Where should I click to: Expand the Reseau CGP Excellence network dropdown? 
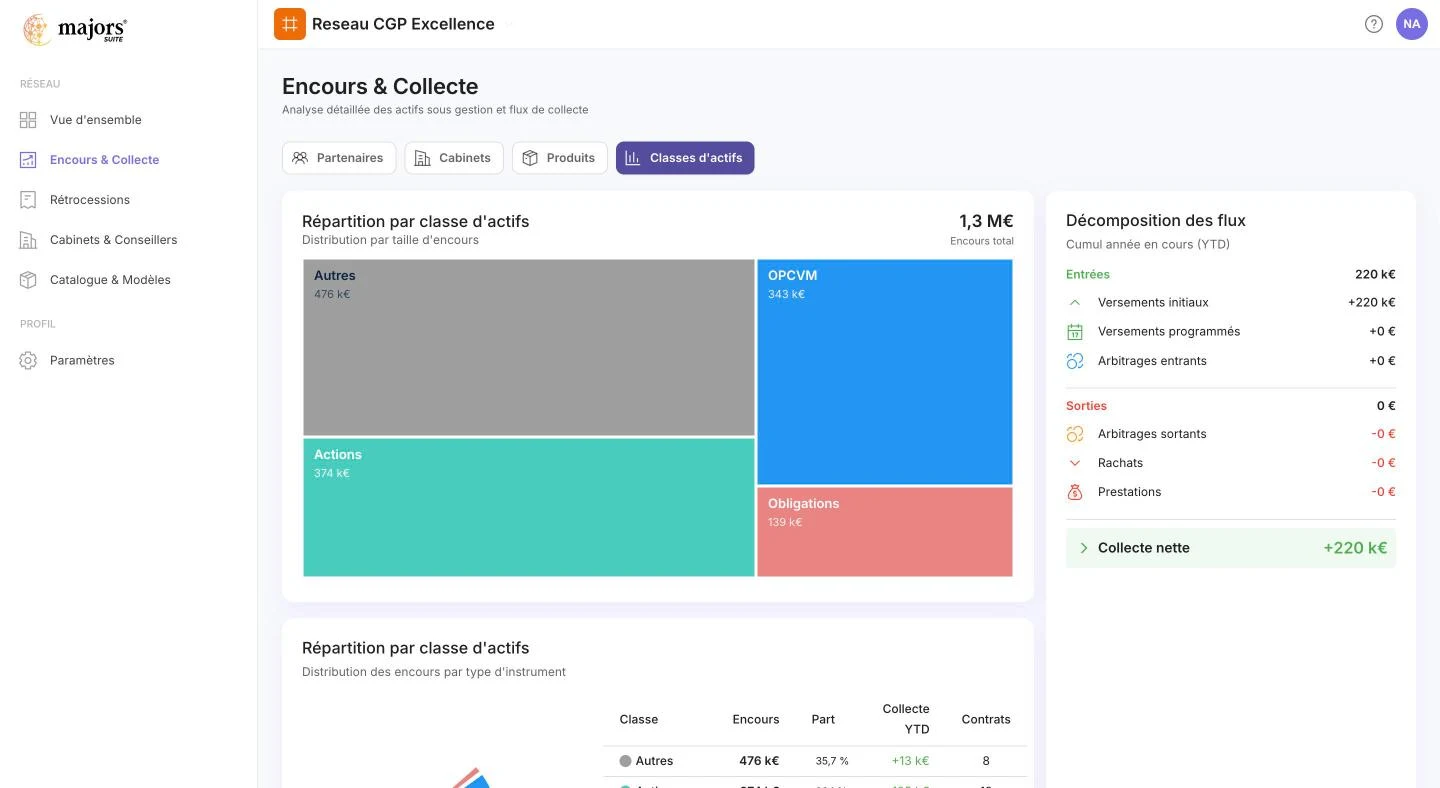click(508, 24)
